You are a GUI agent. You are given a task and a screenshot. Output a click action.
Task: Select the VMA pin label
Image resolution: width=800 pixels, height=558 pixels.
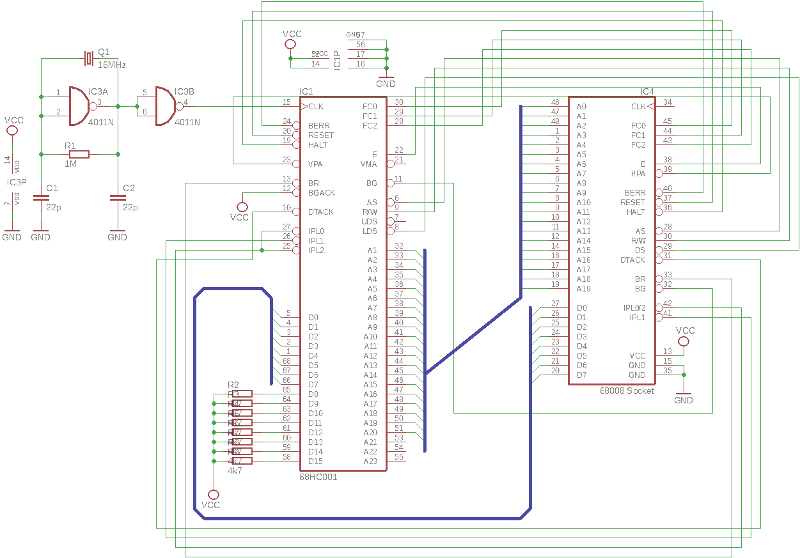(369, 164)
